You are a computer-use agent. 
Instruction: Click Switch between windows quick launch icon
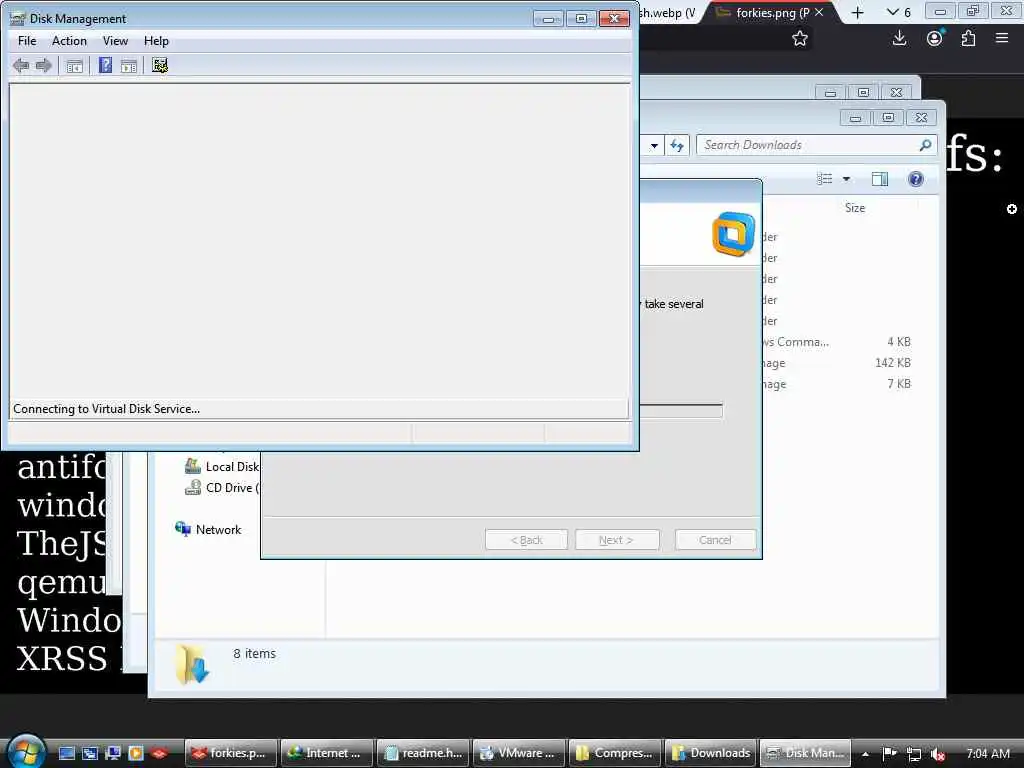[89, 753]
